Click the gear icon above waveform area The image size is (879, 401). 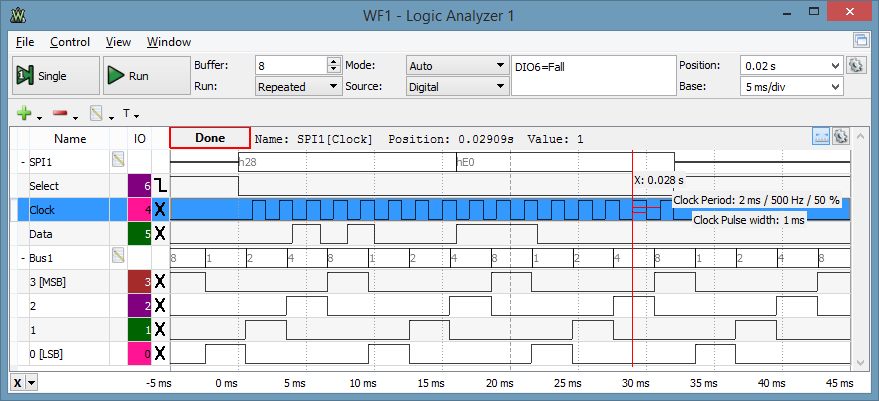[840, 137]
